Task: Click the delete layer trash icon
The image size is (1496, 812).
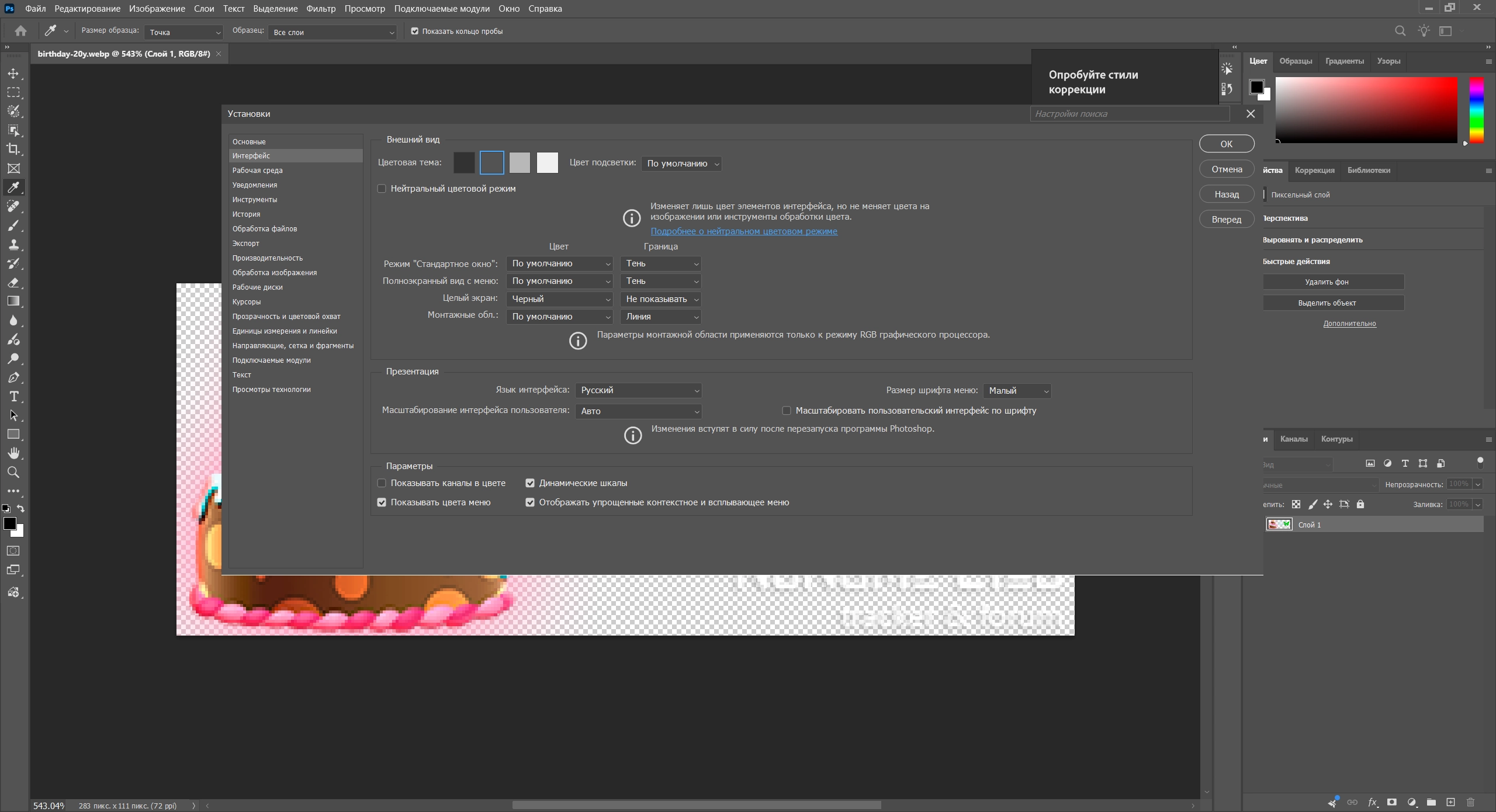Action: click(1471, 802)
